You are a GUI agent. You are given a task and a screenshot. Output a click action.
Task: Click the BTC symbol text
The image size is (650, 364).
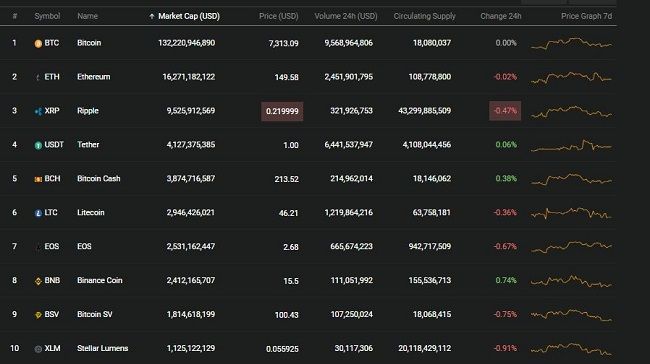click(52, 43)
